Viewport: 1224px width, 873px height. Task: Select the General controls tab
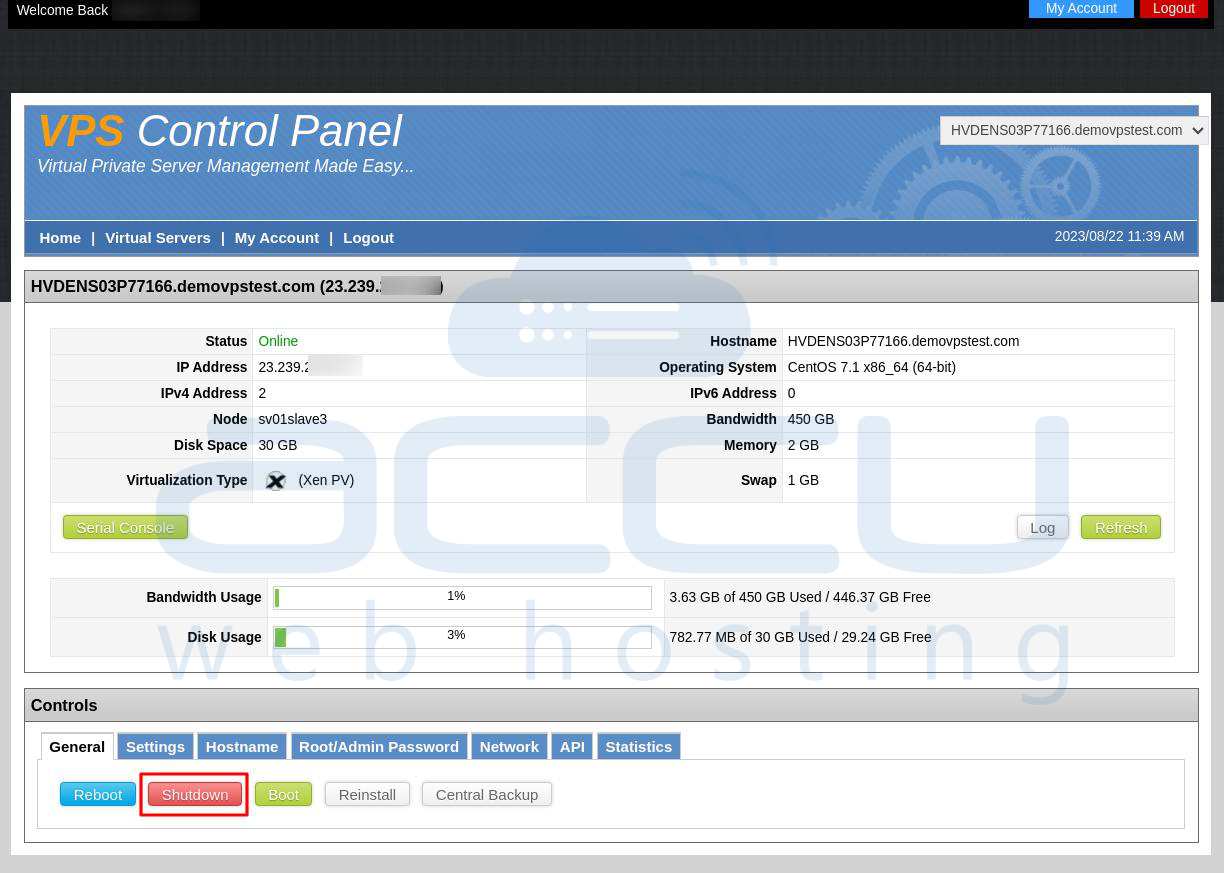pyautogui.click(x=77, y=746)
